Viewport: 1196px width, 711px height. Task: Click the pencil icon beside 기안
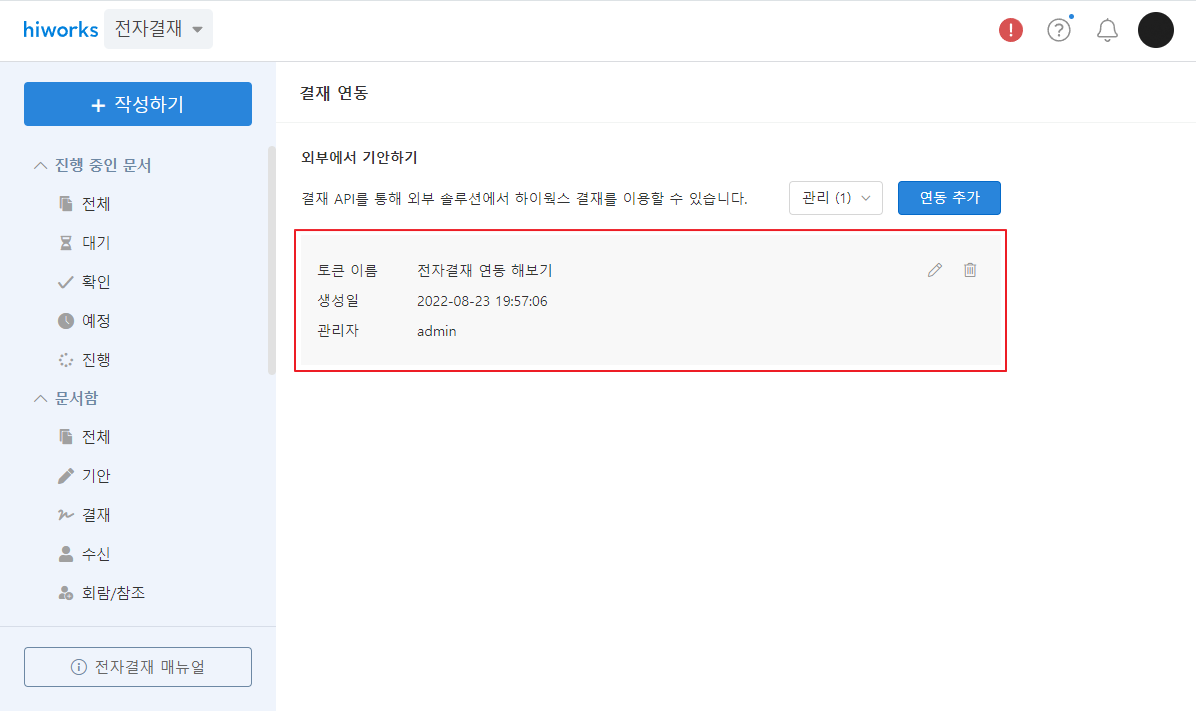tap(66, 476)
